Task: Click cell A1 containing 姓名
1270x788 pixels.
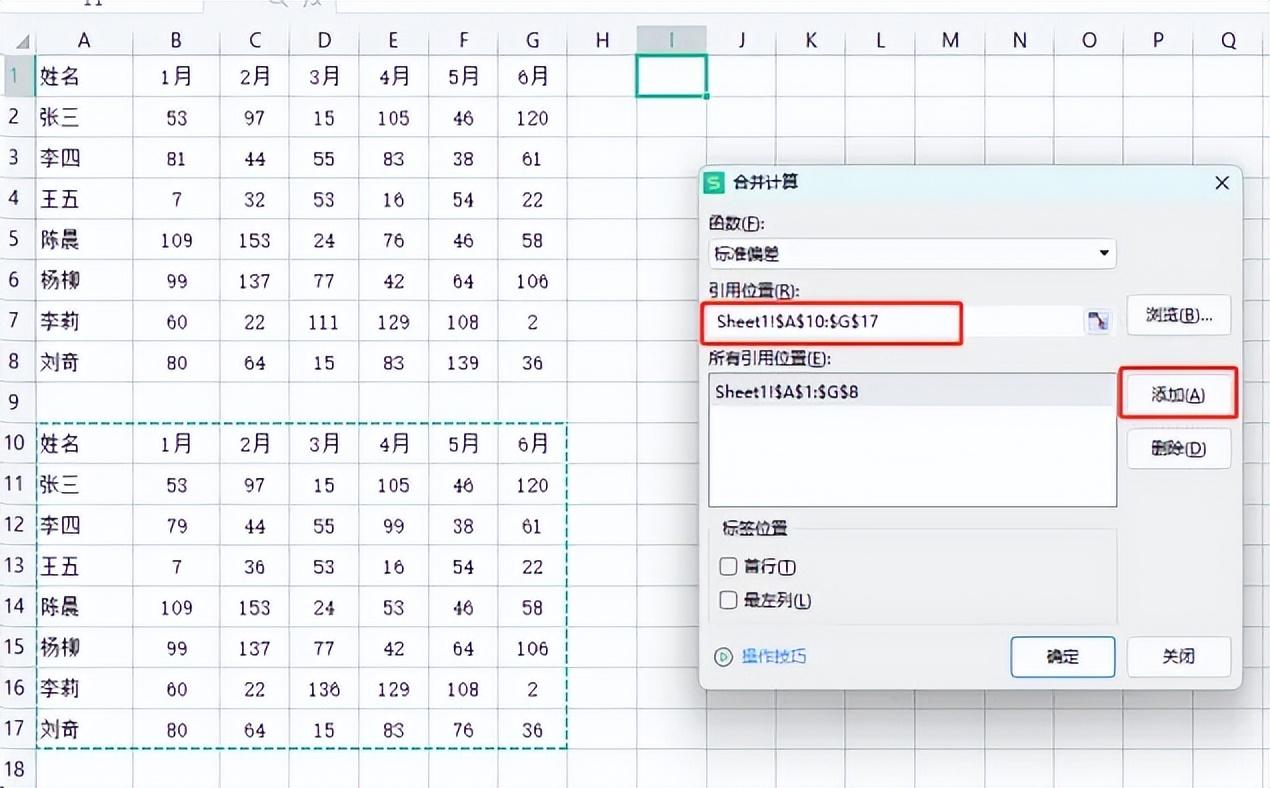Action: click(84, 76)
